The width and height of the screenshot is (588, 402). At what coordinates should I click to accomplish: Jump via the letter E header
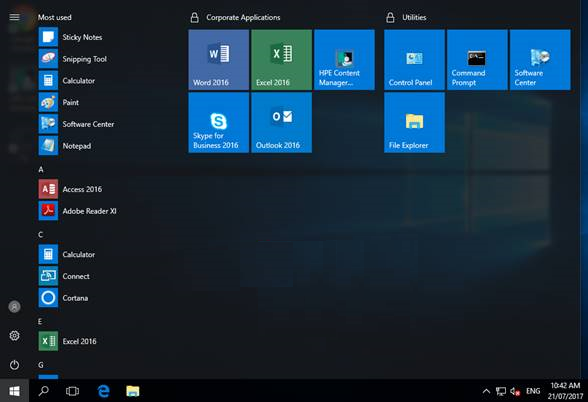click(x=40, y=321)
